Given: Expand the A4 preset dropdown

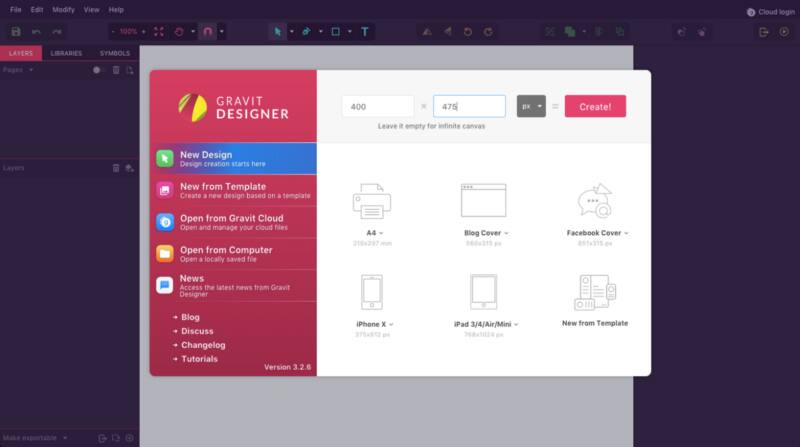Looking at the screenshot, I should click(x=381, y=233).
